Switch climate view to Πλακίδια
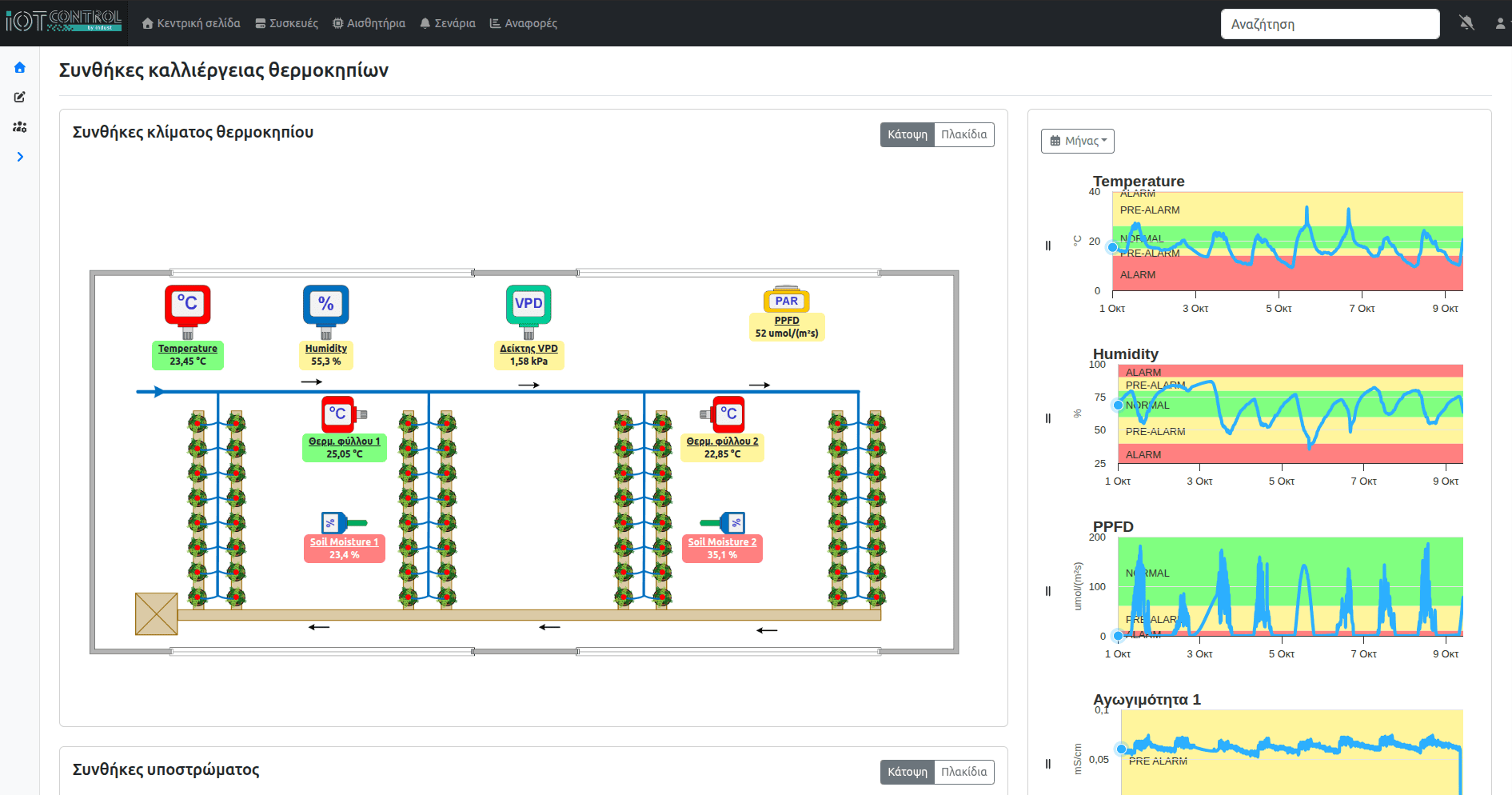 963,134
